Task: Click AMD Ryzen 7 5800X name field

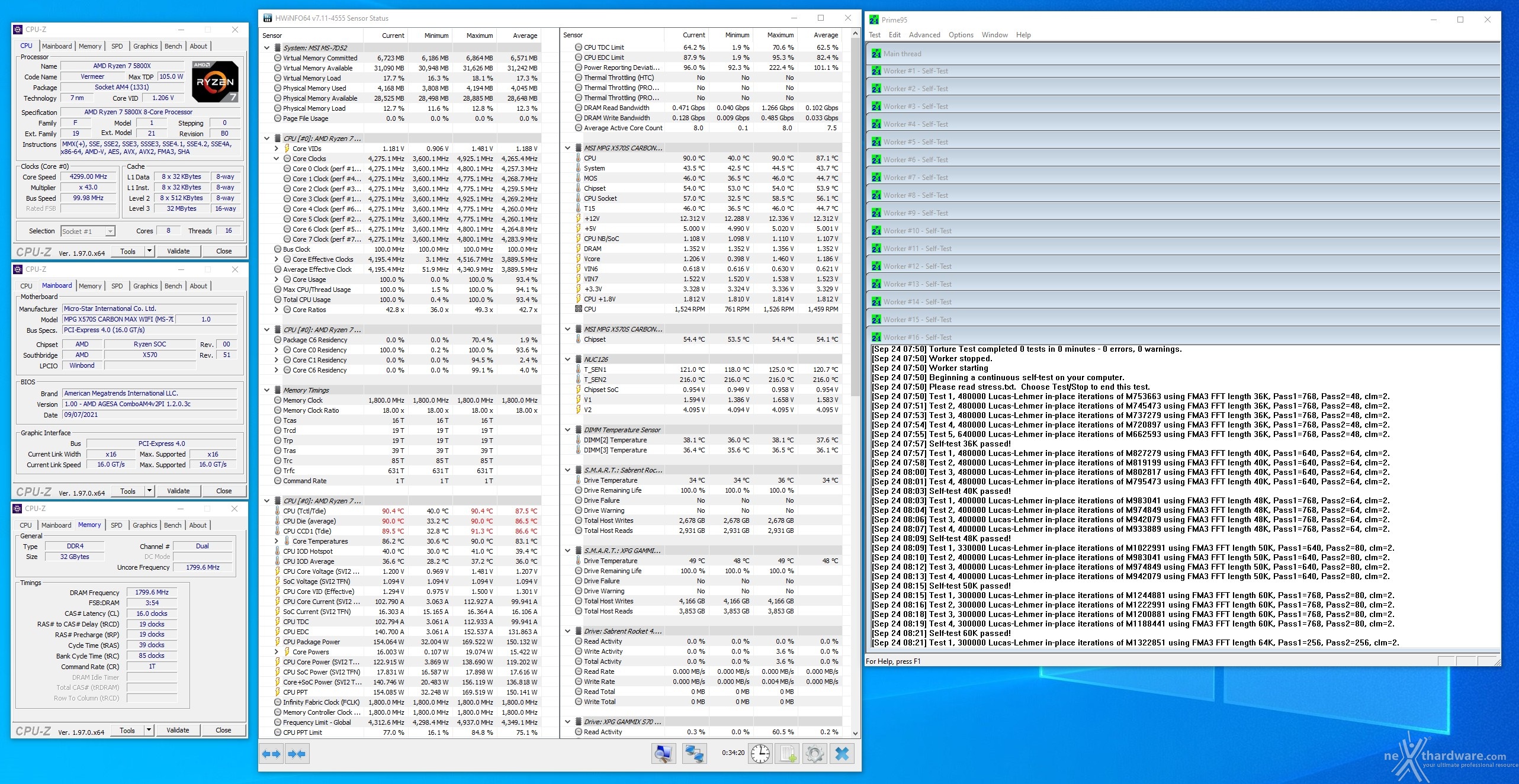Action: (122, 66)
